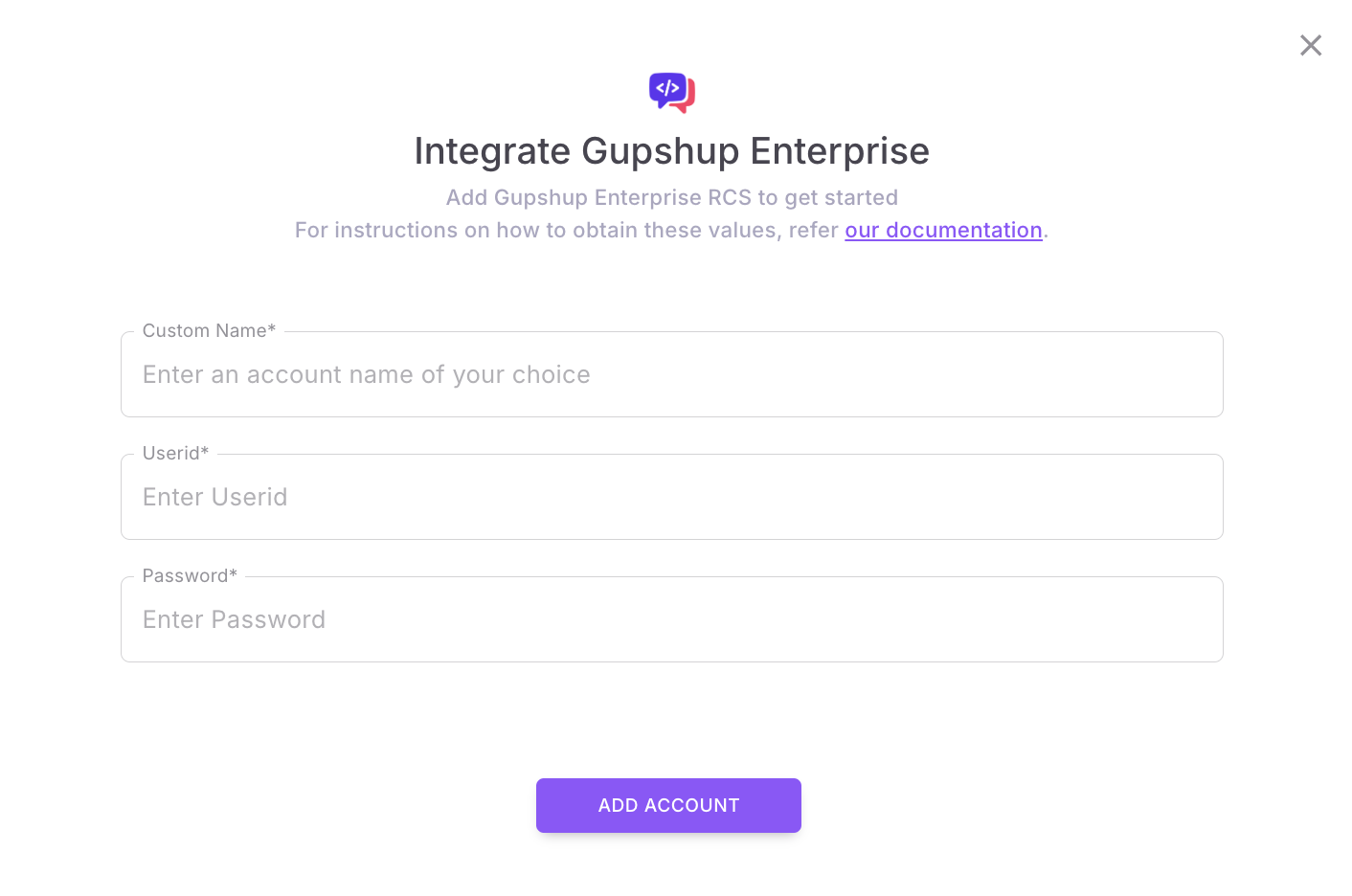1352x896 pixels.
Task: Focus the Custom Name input field
Action: click(x=671, y=374)
